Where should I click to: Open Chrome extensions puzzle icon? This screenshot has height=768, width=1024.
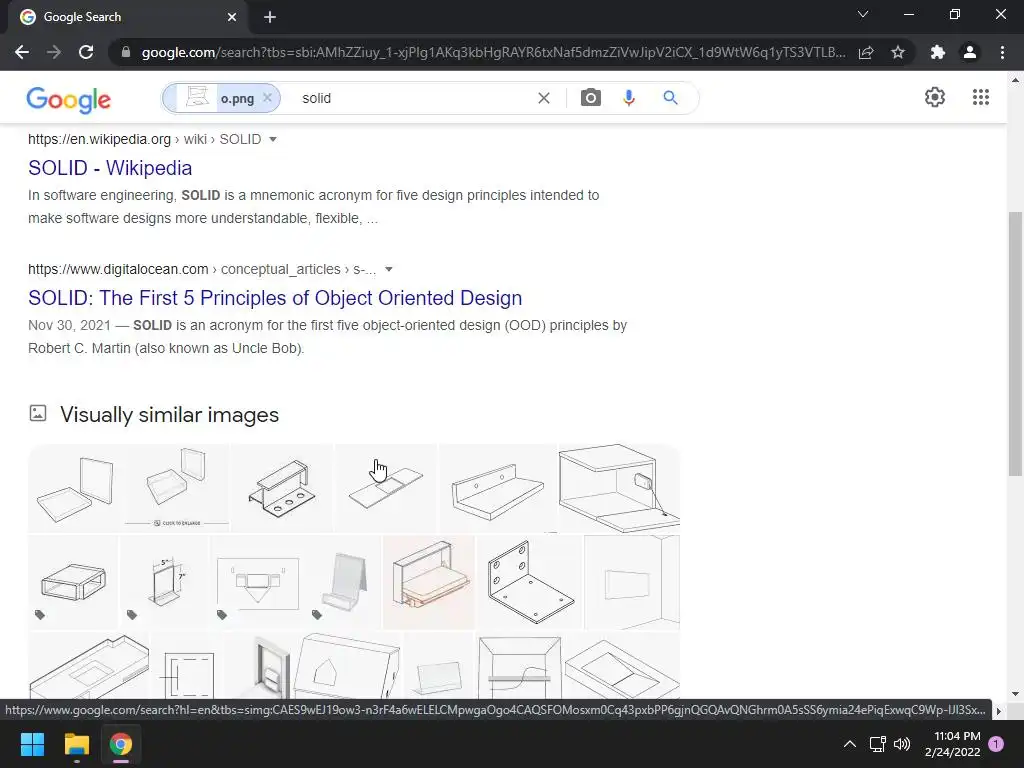pyautogui.click(x=938, y=52)
